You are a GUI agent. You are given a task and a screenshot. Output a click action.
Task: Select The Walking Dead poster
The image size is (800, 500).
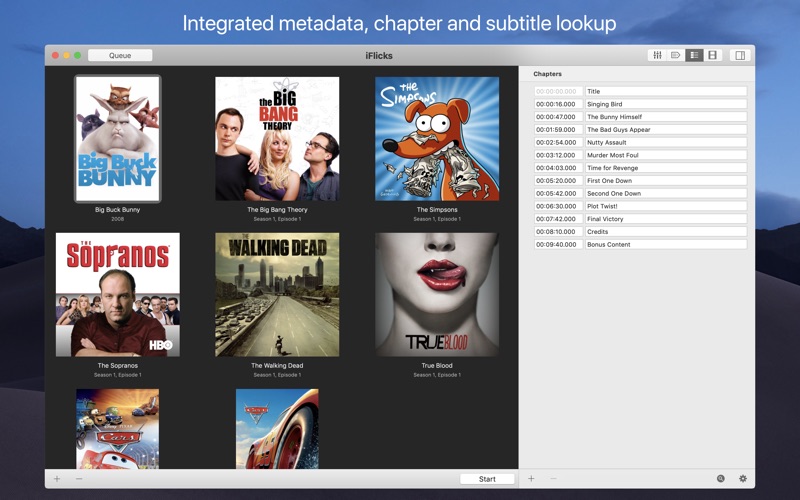click(277, 294)
